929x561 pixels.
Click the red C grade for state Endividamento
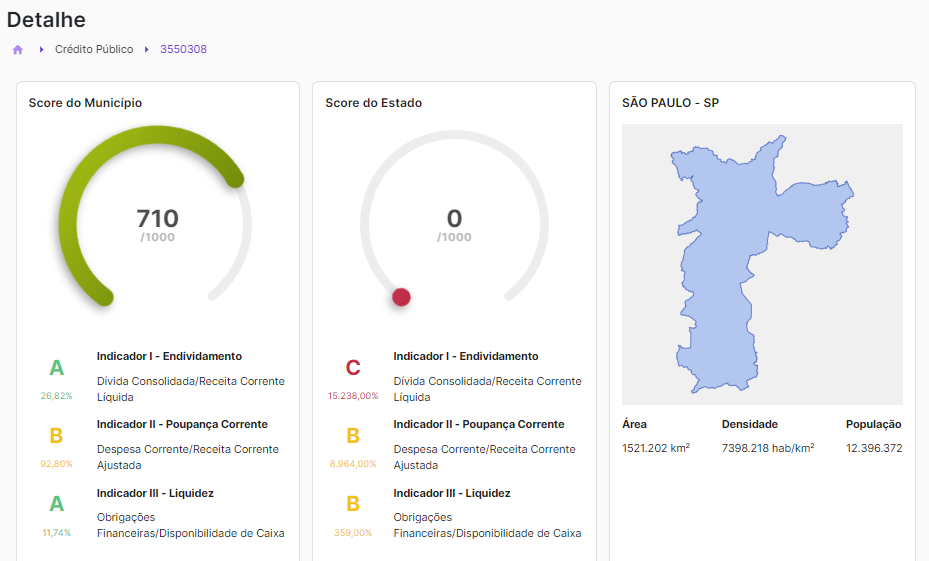coord(353,368)
